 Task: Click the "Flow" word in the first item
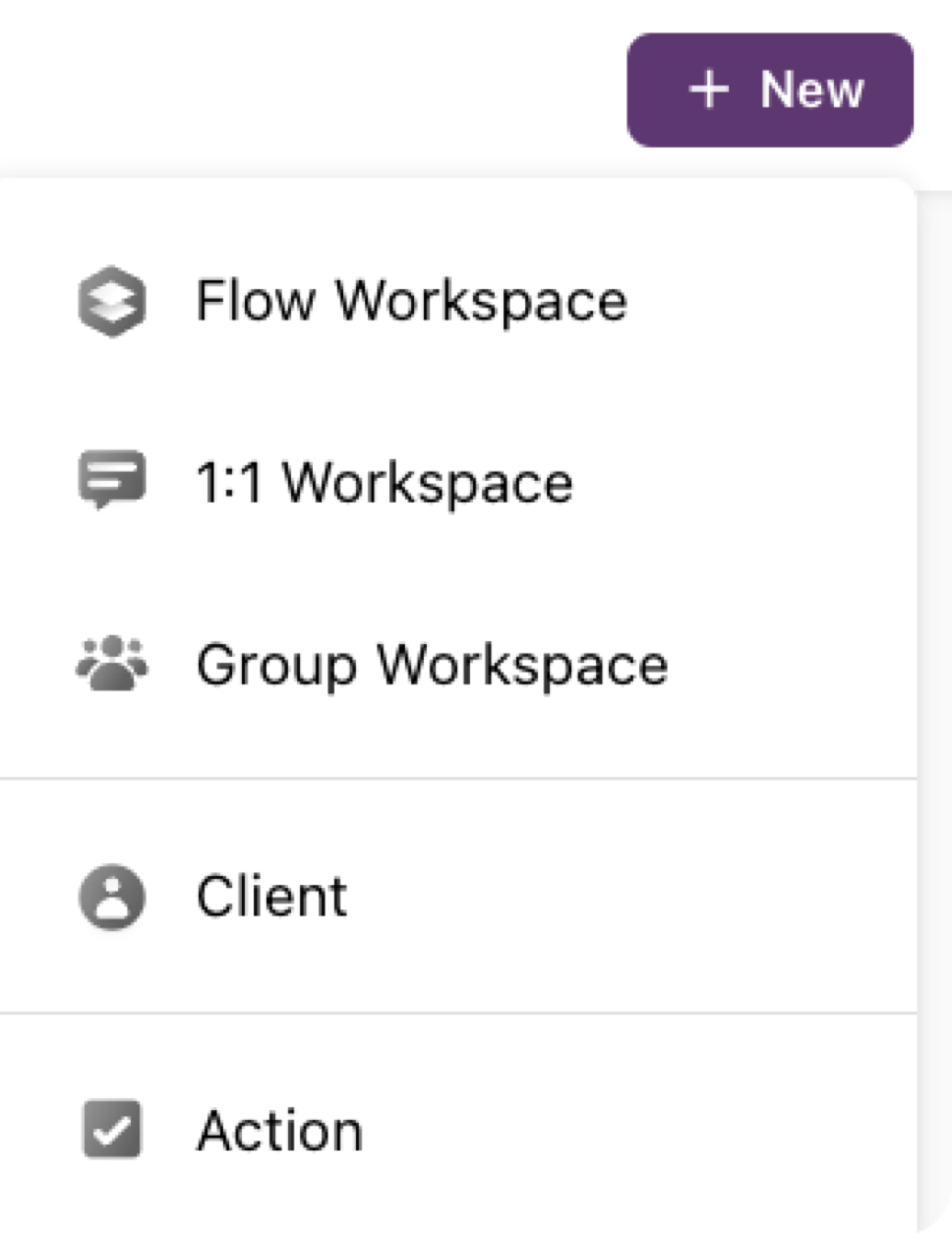(x=256, y=300)
